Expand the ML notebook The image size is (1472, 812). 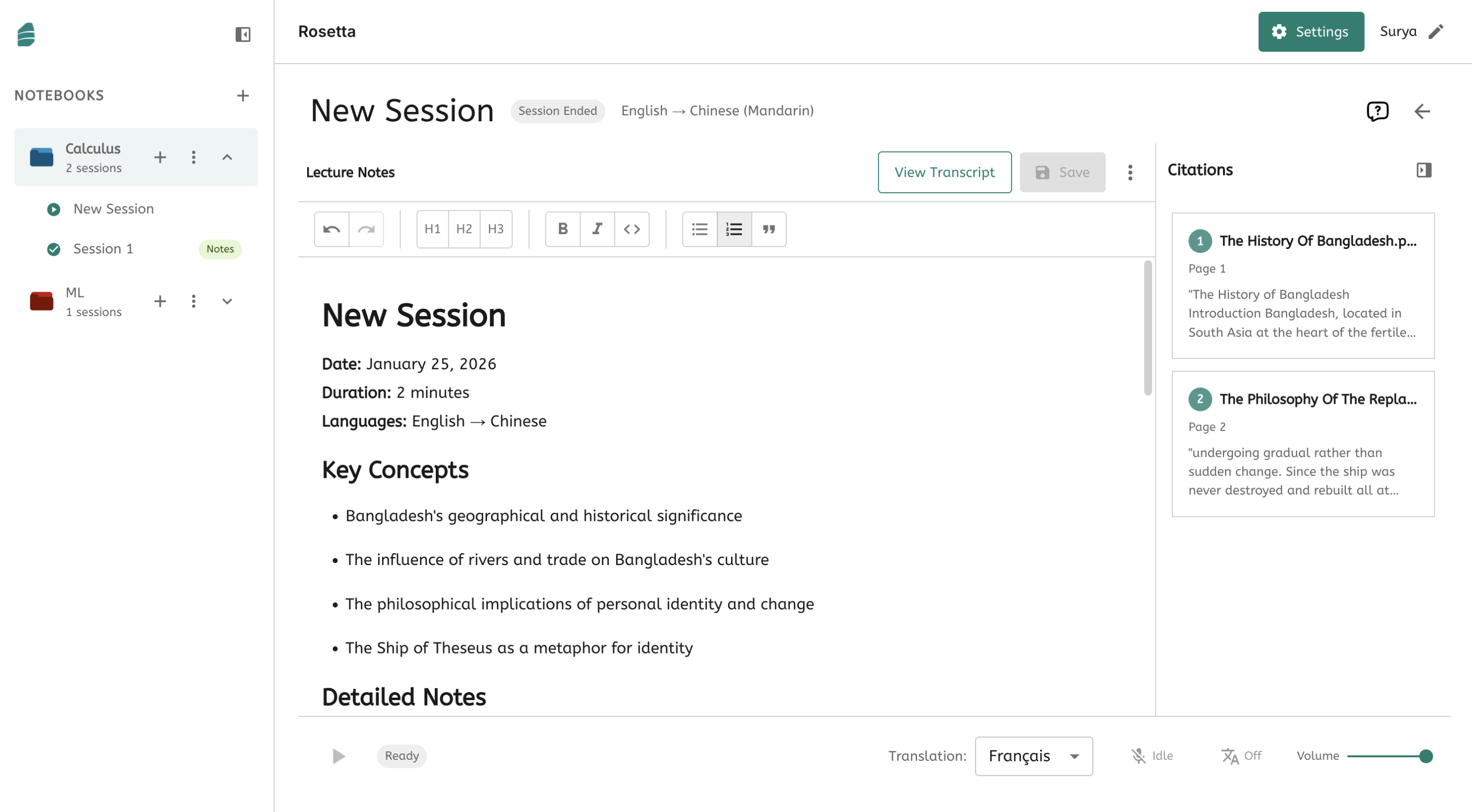point(227,301)
